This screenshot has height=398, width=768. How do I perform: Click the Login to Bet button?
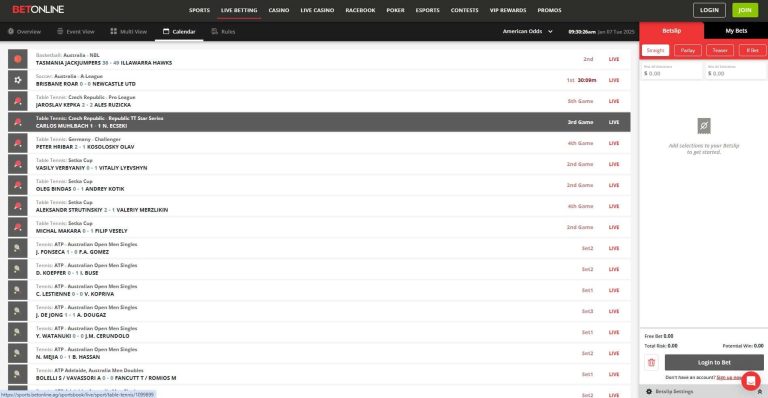[714, 363]
